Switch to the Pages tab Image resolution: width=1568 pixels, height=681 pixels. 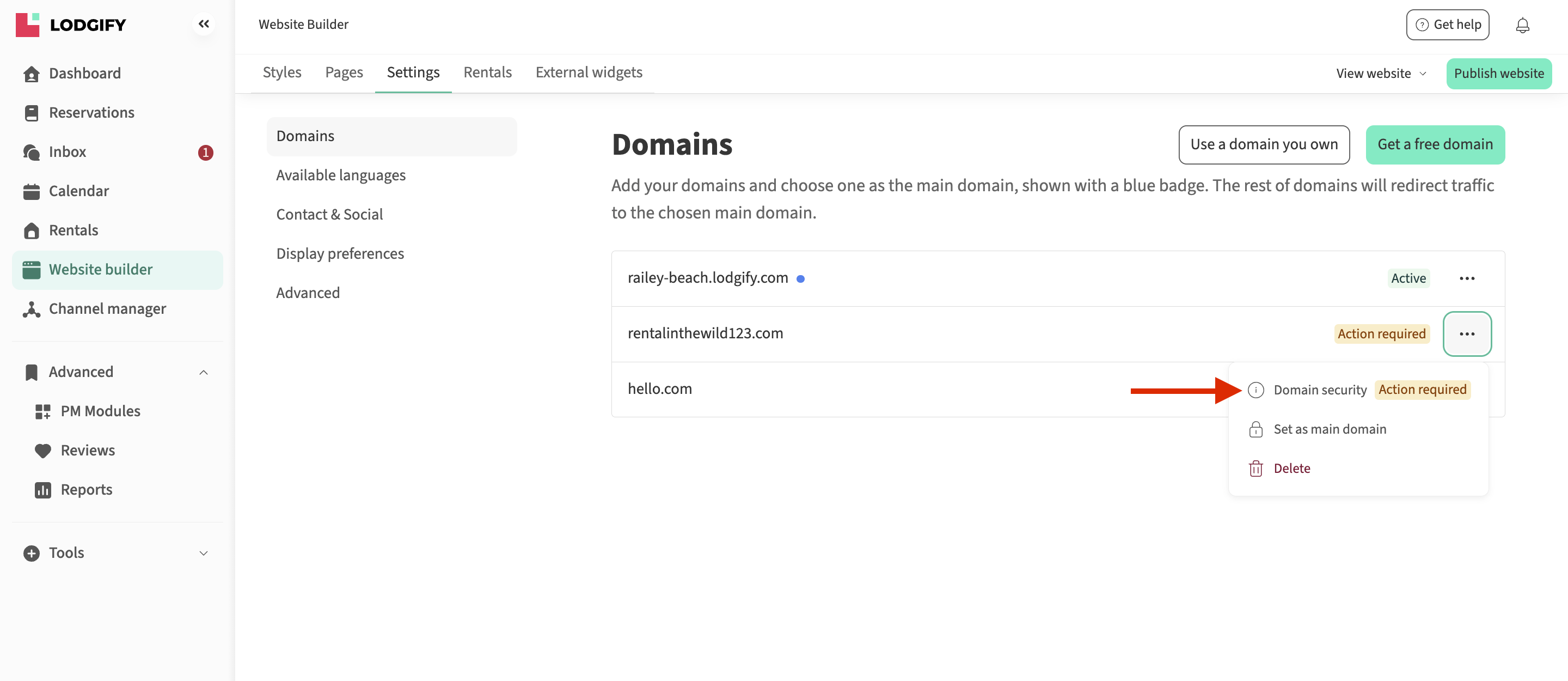point(344,72)
